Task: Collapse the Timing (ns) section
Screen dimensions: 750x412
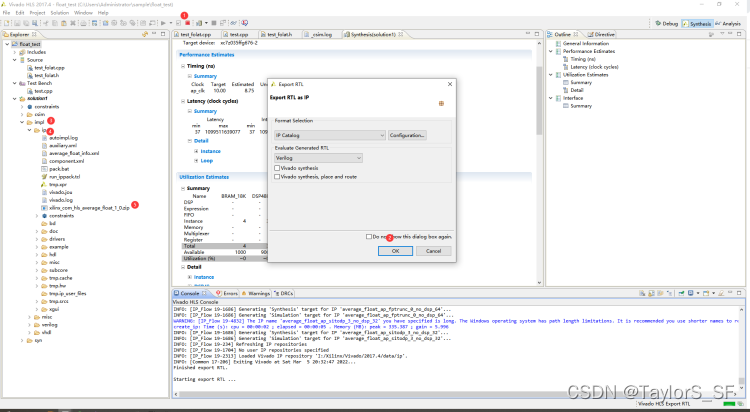Action: (x=183, y=66)
